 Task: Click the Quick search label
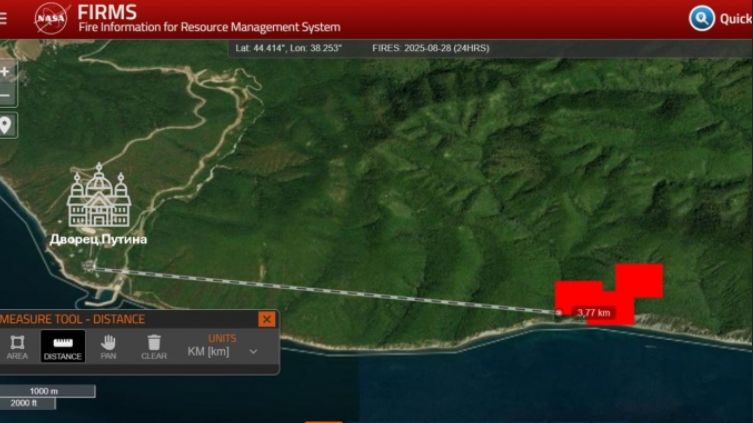(x=736, y=19)
